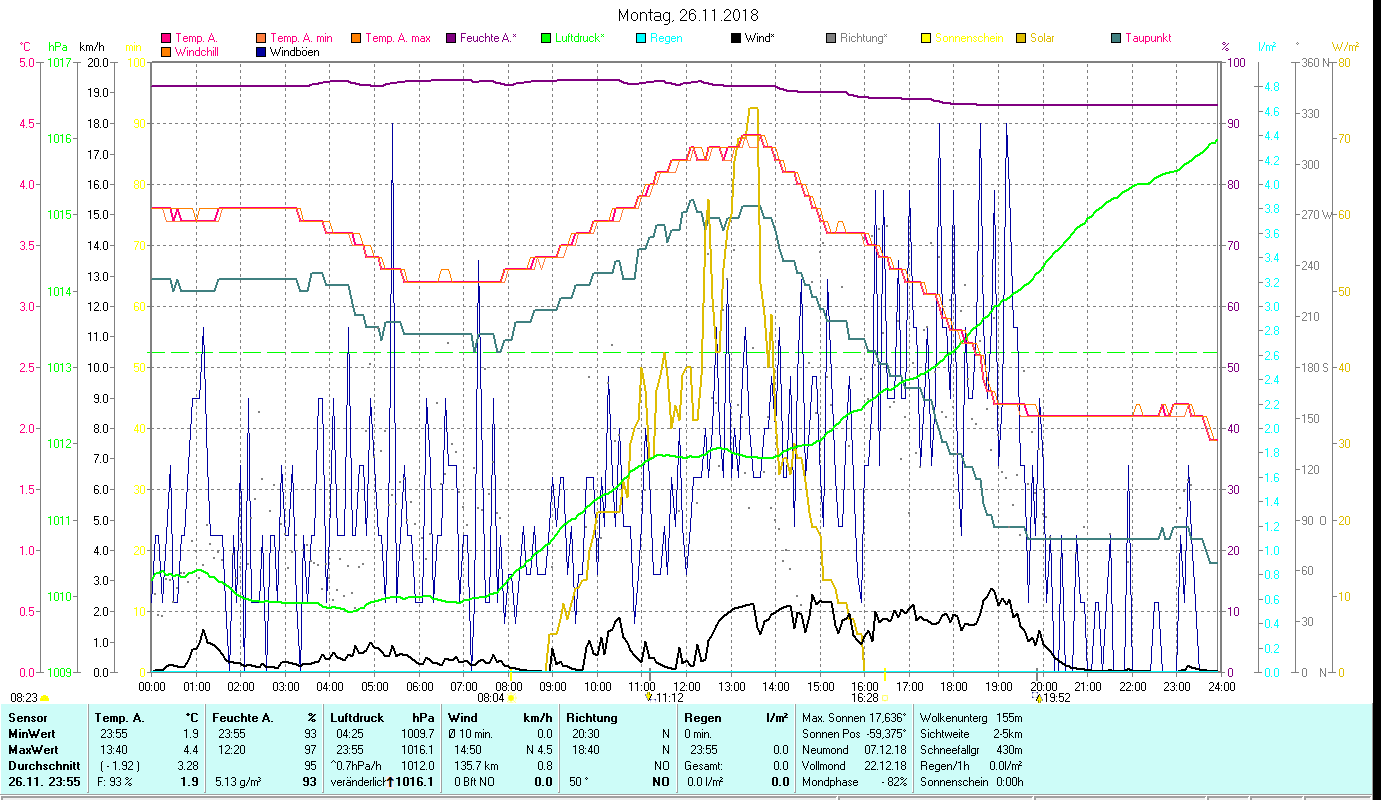Click the sunrise marker at 08:04
The height and width of the screenshot is (800, 1381).
point(511,698)
